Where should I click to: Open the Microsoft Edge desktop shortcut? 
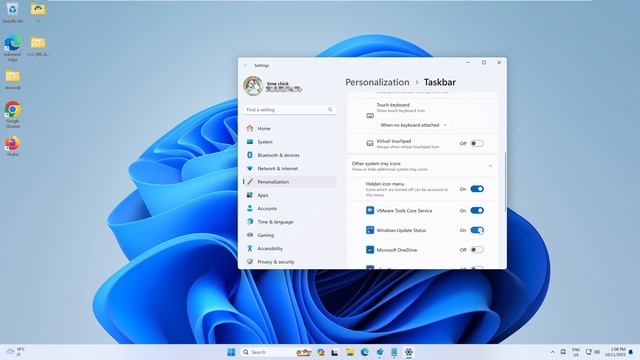coord(12,48)
